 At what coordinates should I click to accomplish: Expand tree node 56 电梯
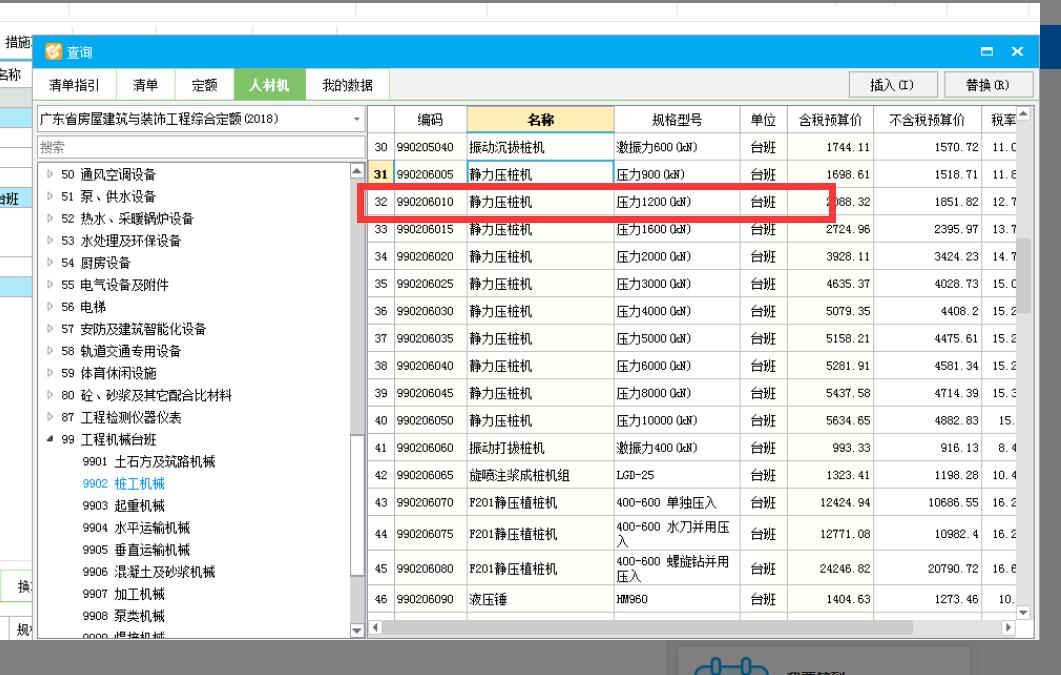pyautogui.click(x=50, y=307)
